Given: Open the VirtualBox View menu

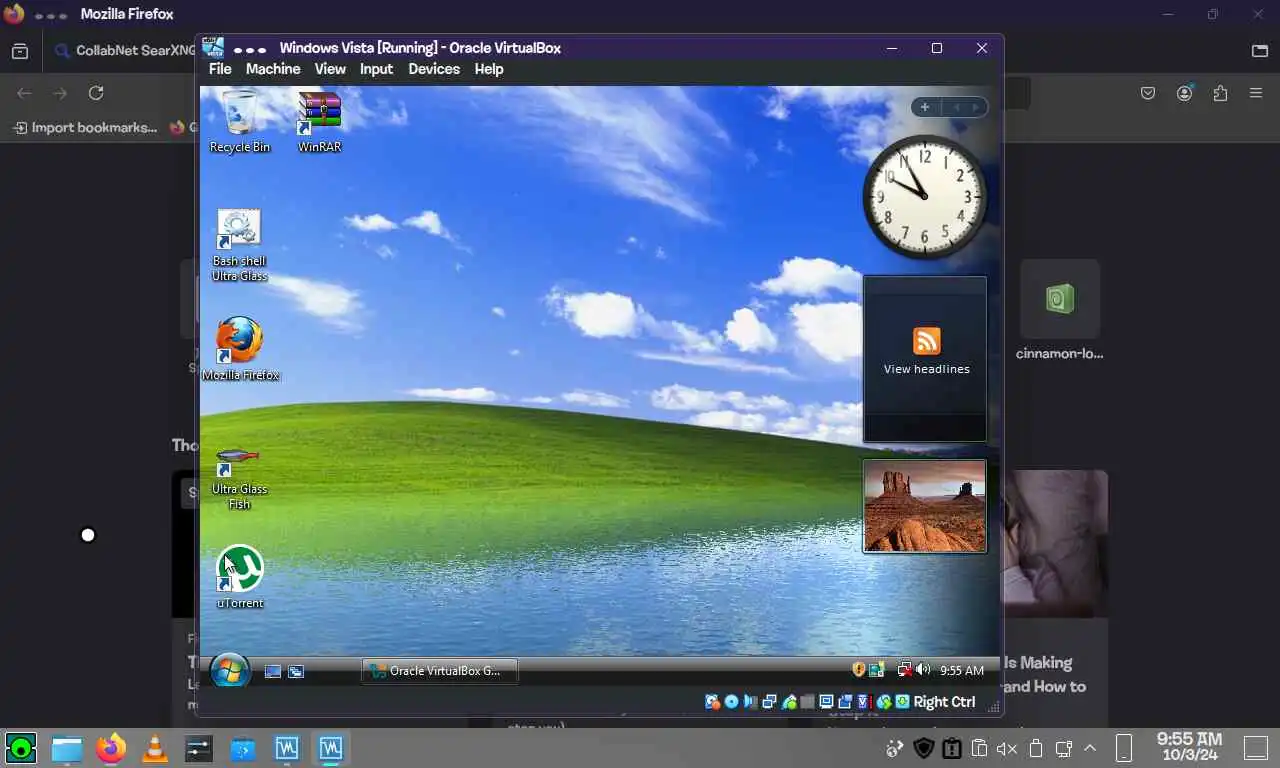Looking at the screenshot, I should 330,69.
